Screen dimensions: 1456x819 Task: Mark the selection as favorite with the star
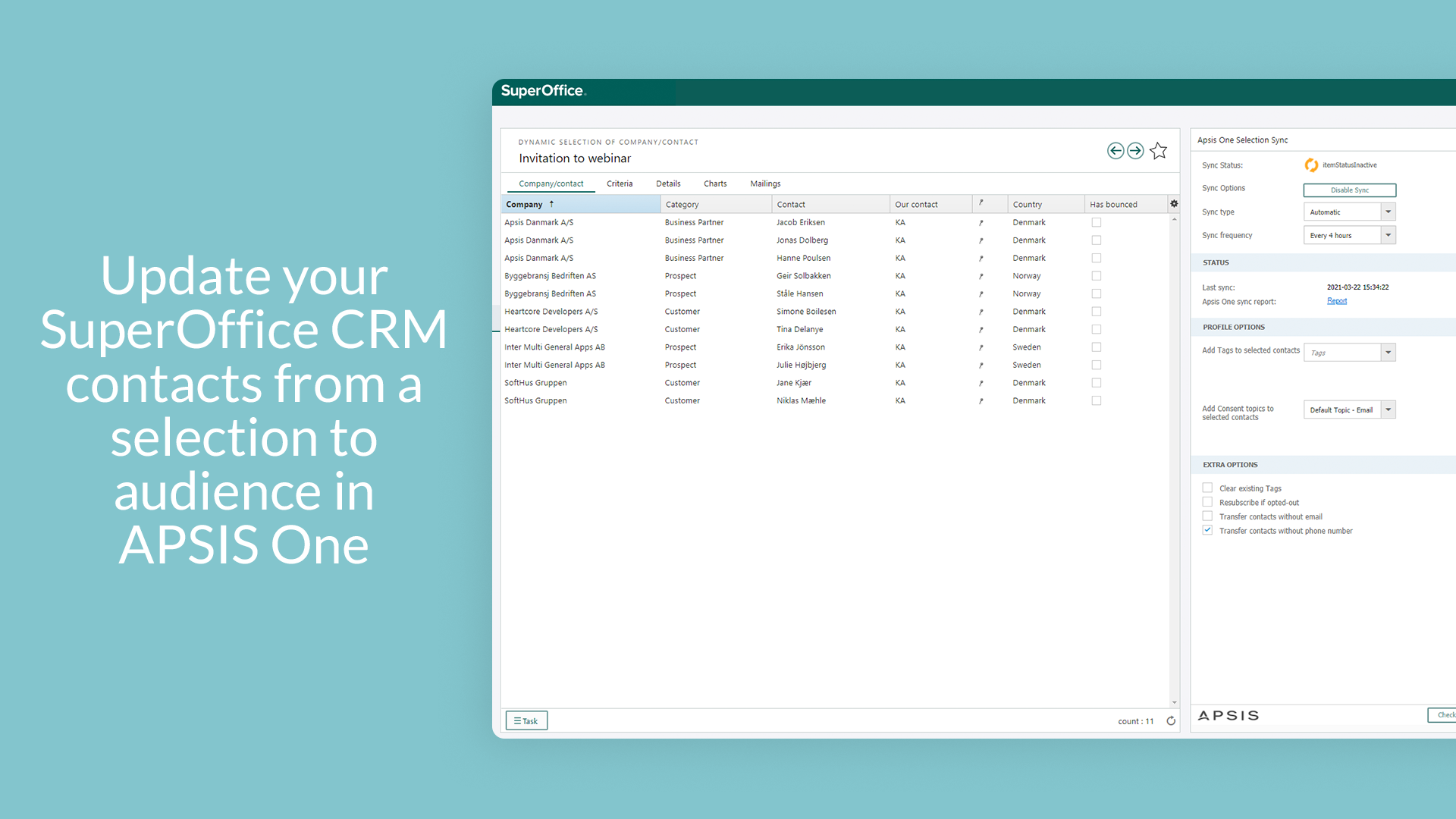pos(1158,151)
